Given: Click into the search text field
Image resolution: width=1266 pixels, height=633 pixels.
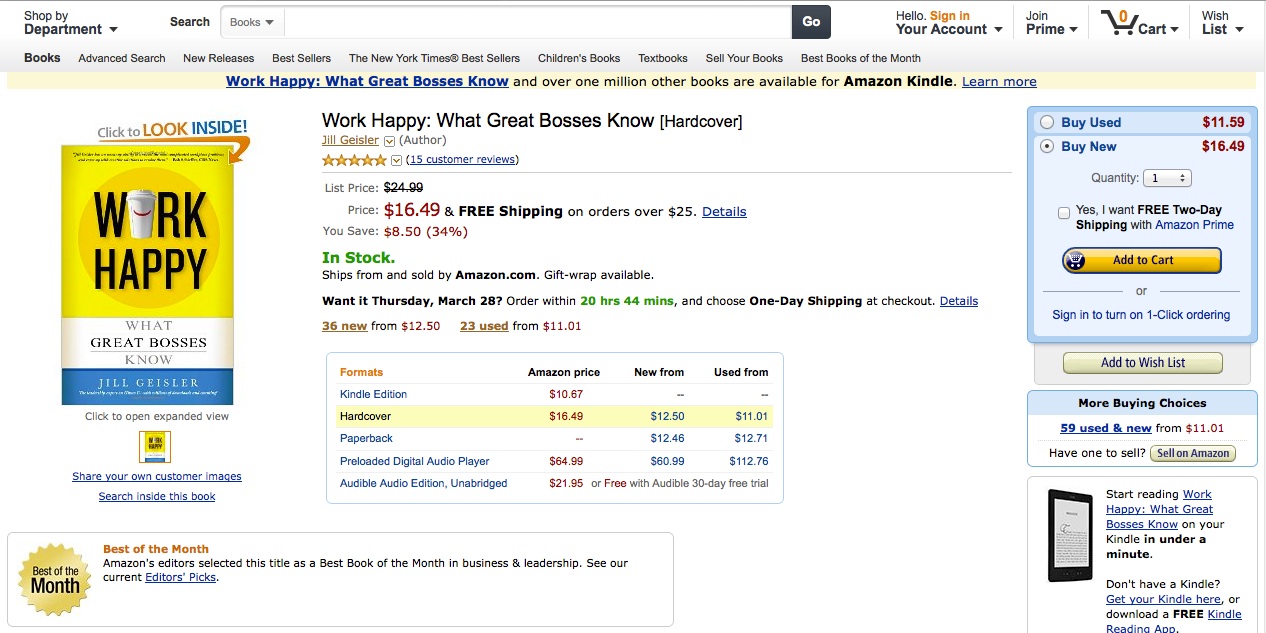Looking at the screenshot, I should pos(537,22).
